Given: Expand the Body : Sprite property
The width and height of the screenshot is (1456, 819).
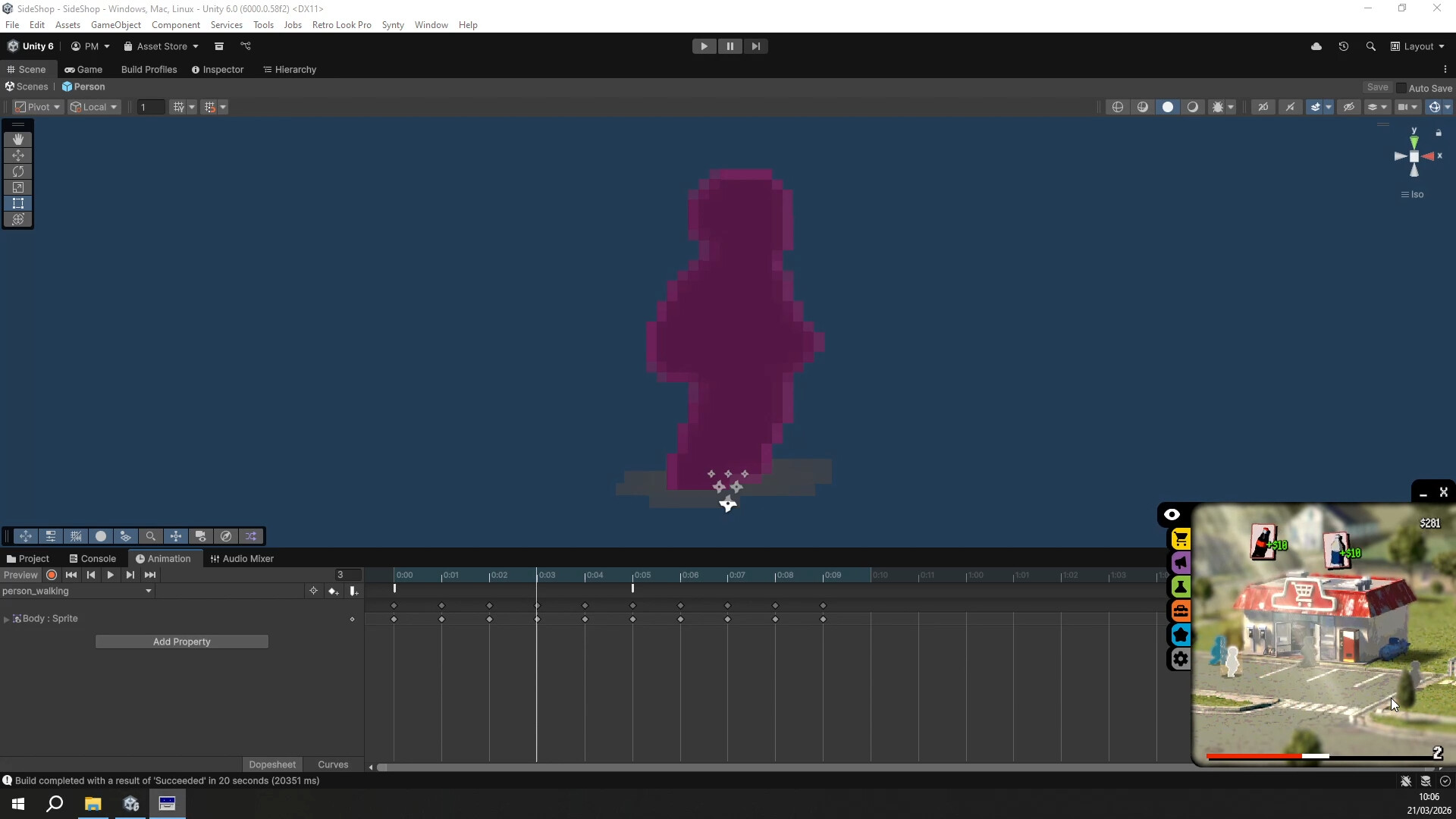Looking at the screenshot, I should coord(7,620).
